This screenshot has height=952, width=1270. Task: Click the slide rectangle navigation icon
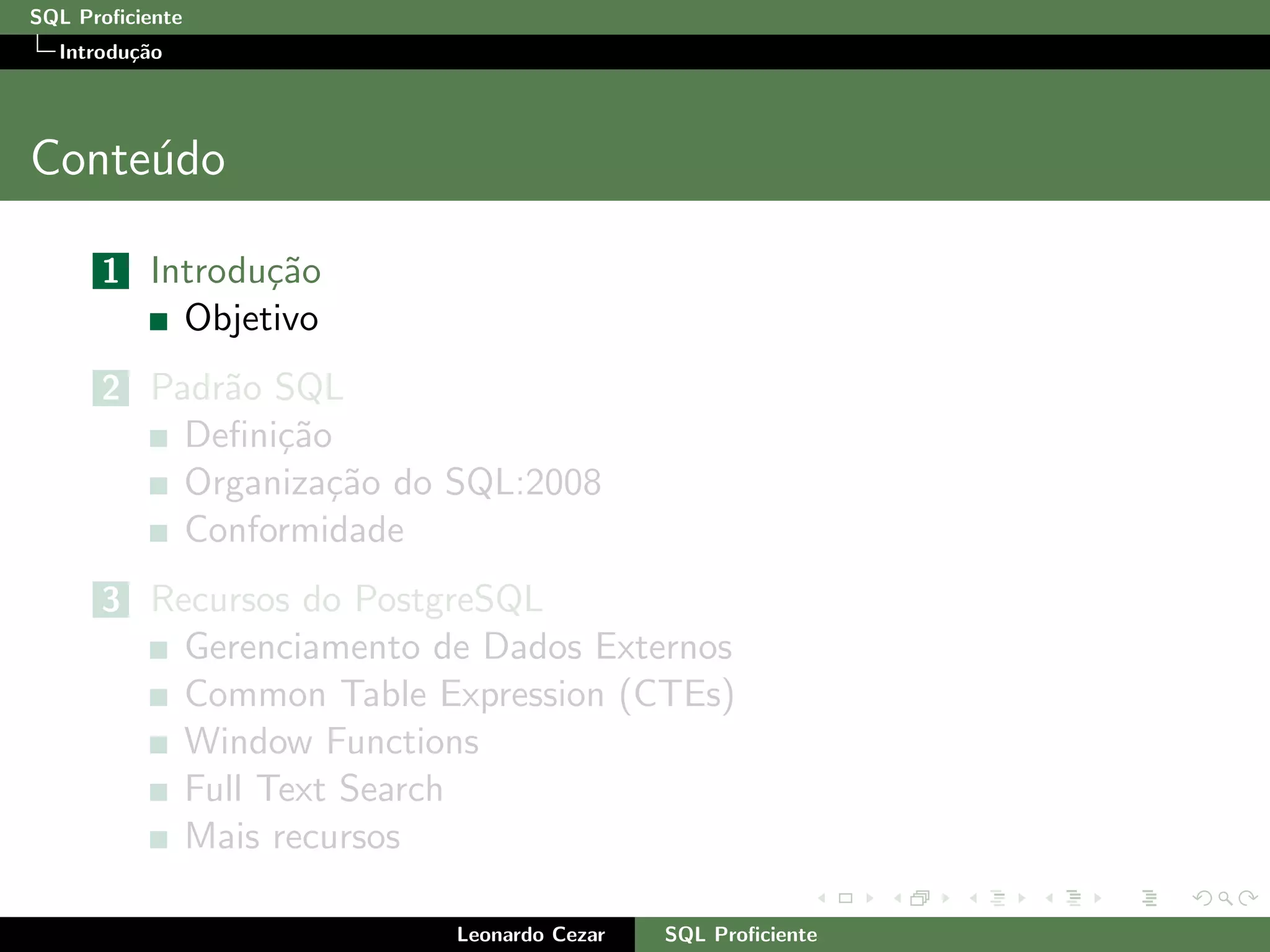coord(845,898)
